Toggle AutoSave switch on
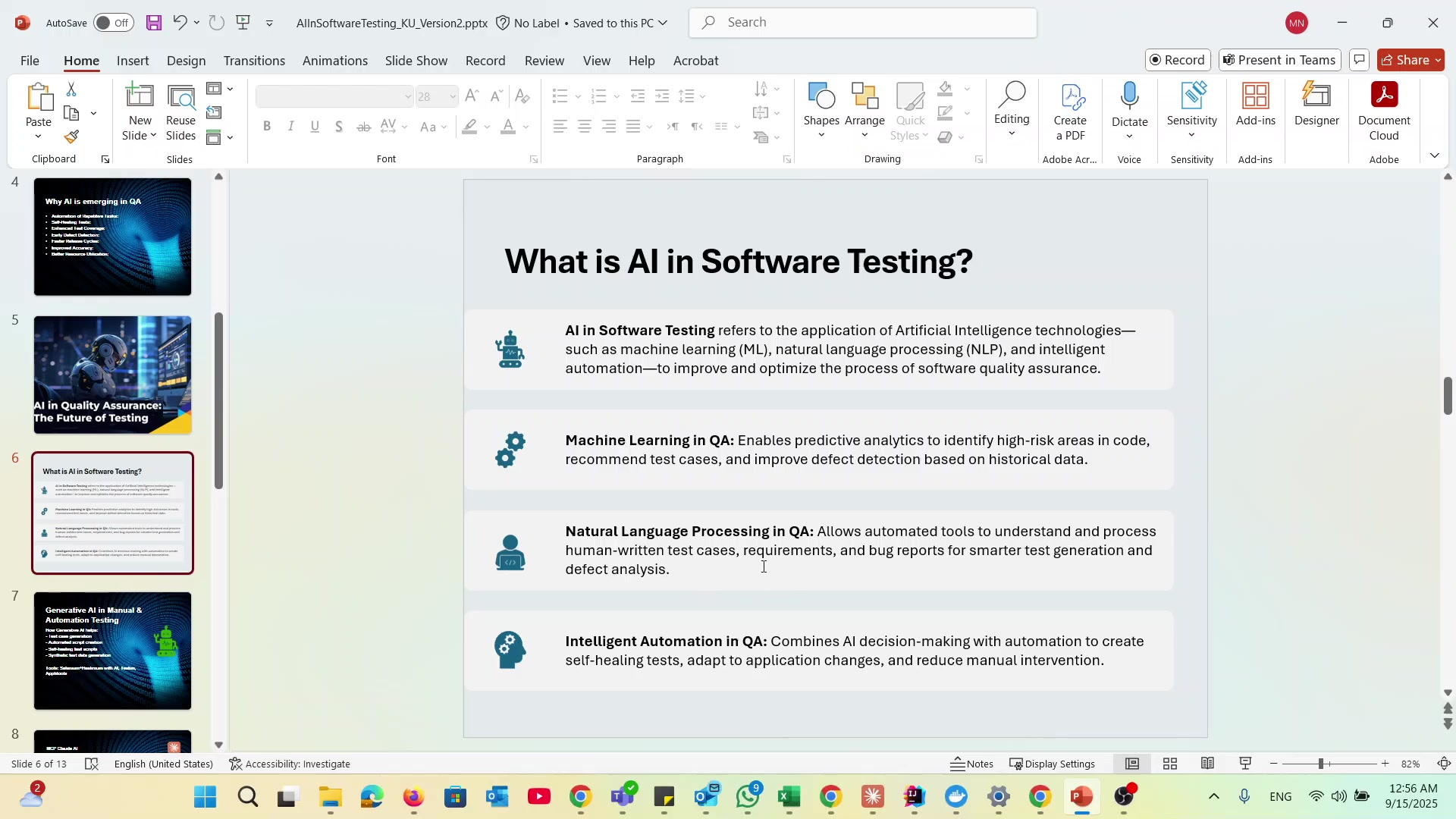 coord(113,23)
